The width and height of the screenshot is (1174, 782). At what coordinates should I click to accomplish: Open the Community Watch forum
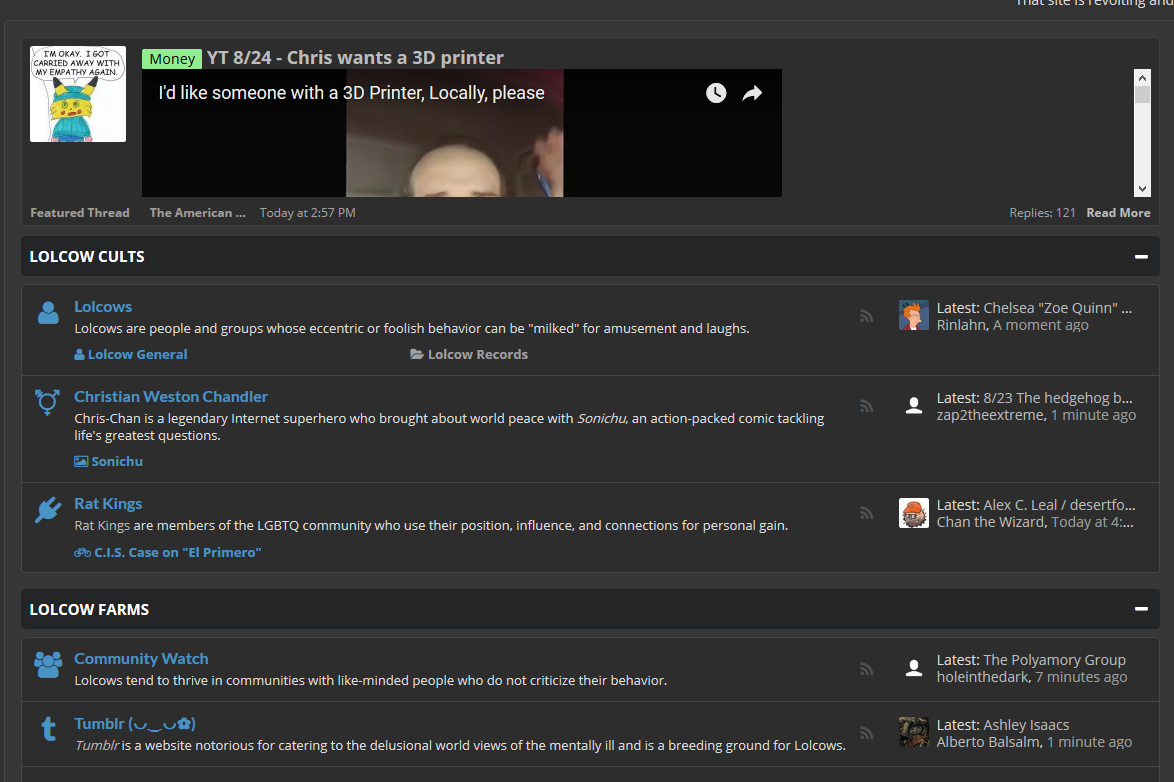click(141, 658)
